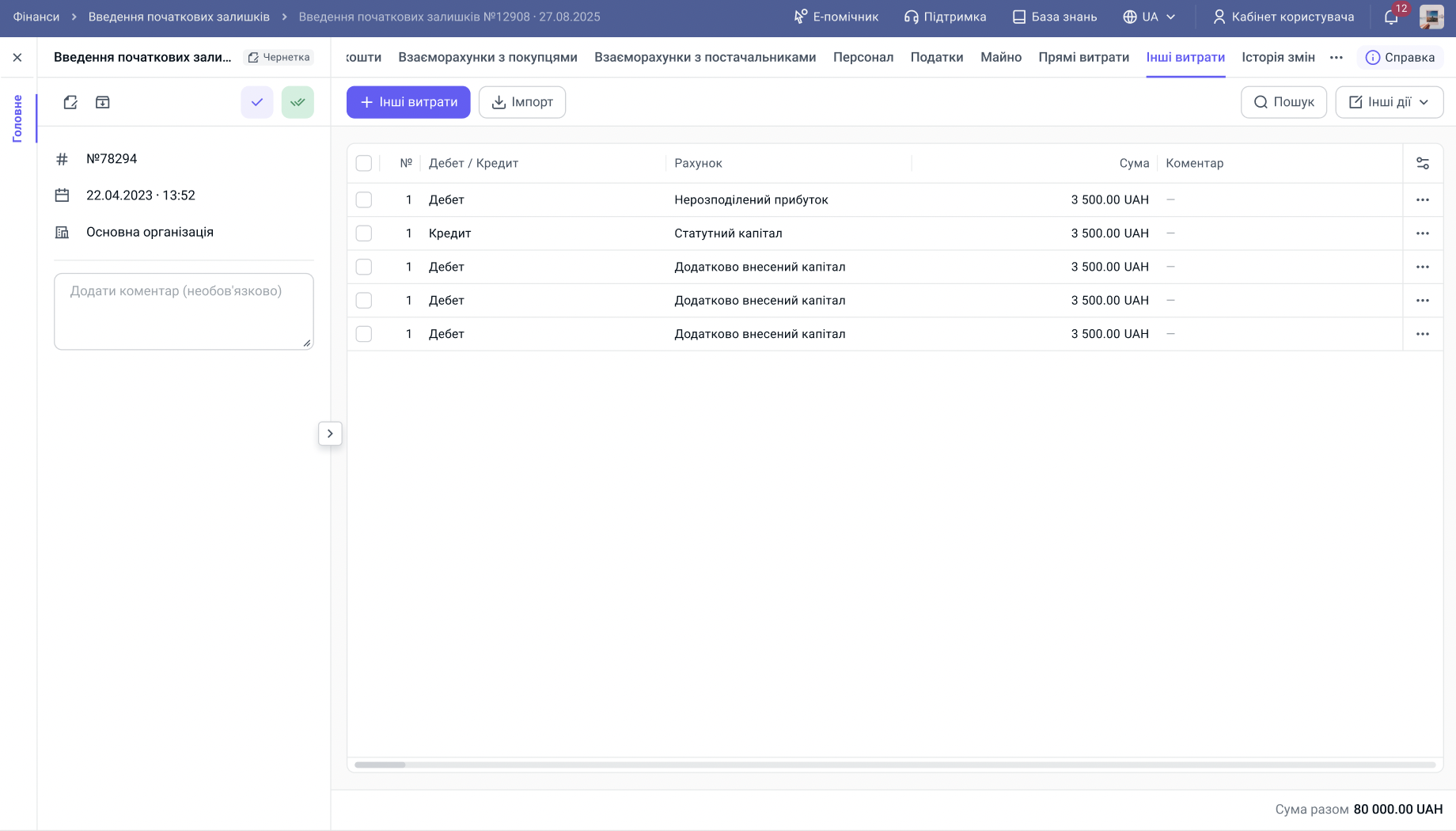Expand side panel with chevron arrow
The width and height of the screenshot is (1456, 831).
(x=330, y=434)
